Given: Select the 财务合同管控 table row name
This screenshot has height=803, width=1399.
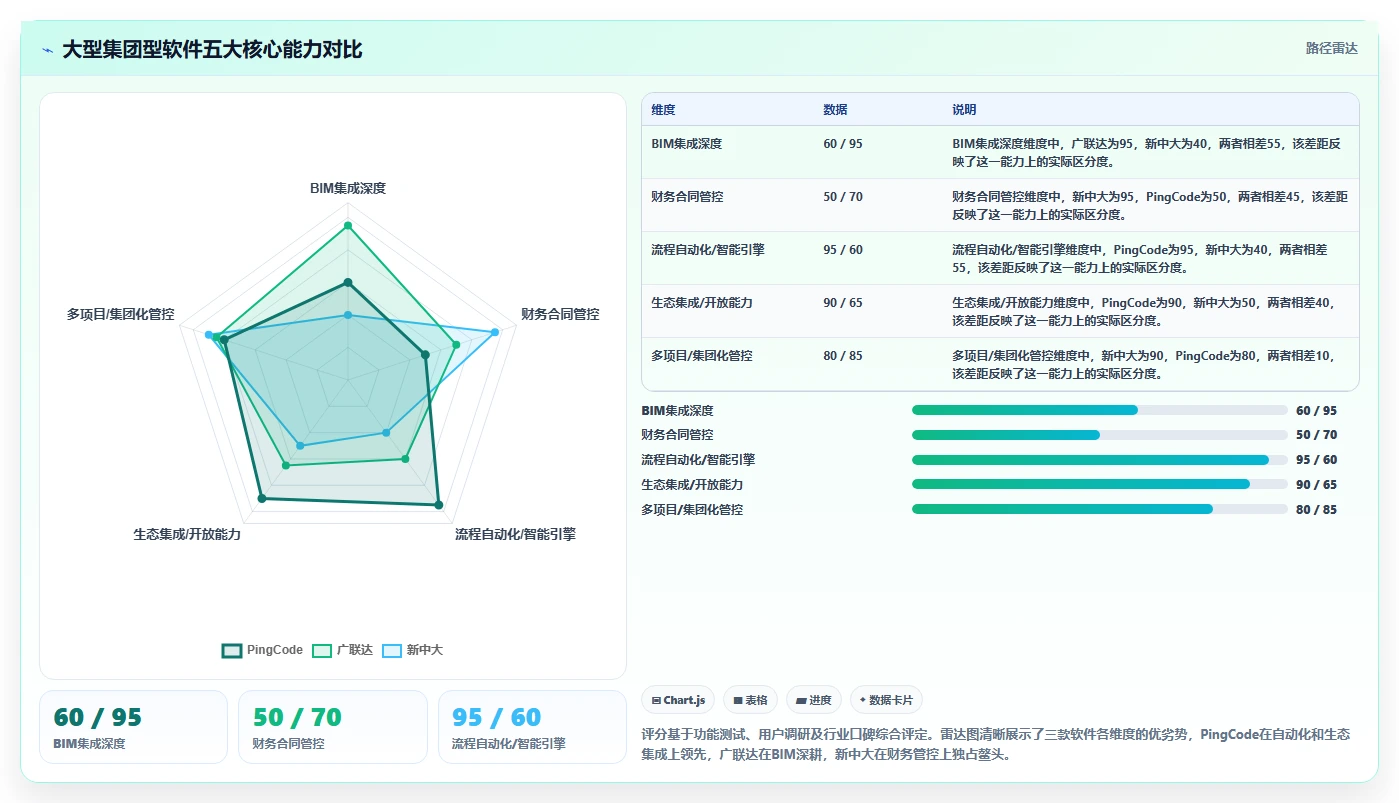Looking at the screenshot, I should tap(687, 197).
